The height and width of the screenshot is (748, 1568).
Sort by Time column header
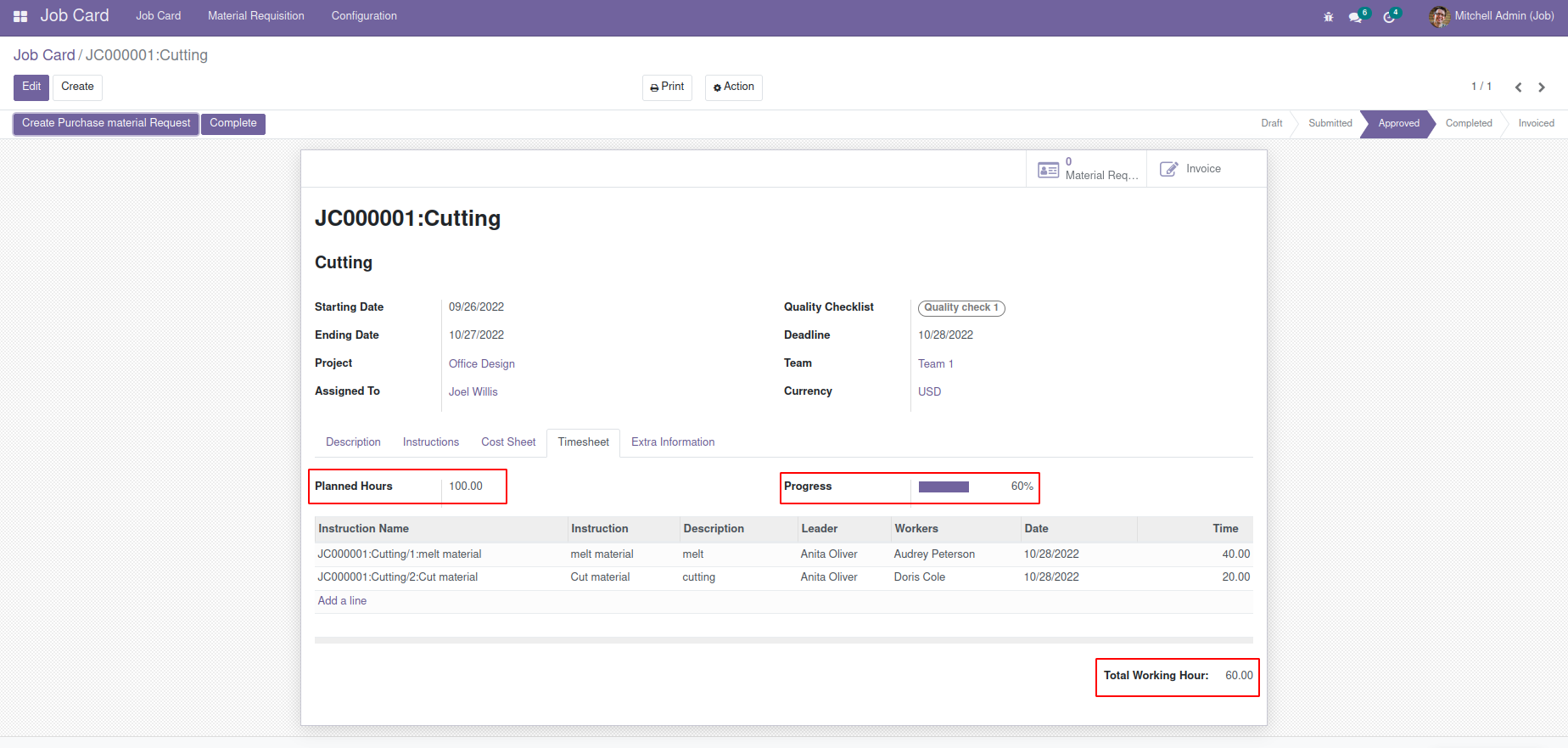[x=1196, y=529]
